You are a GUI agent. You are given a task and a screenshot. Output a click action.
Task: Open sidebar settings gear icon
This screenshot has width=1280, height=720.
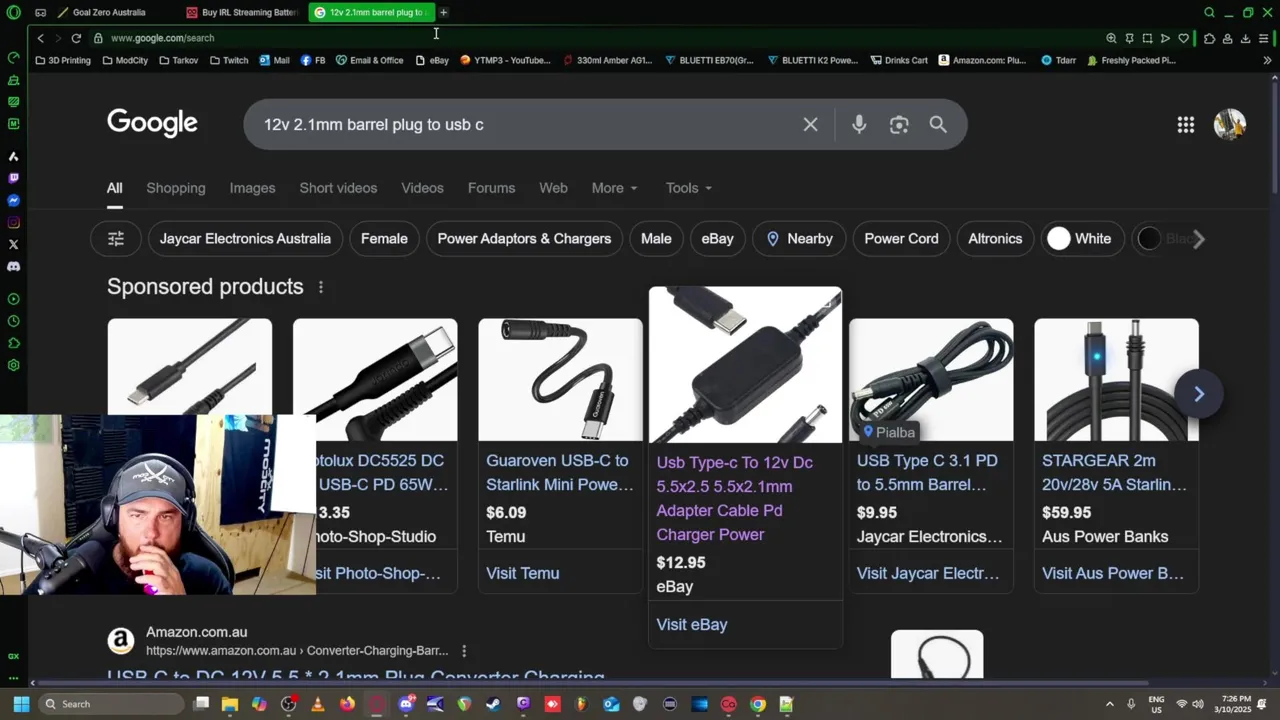13,365
